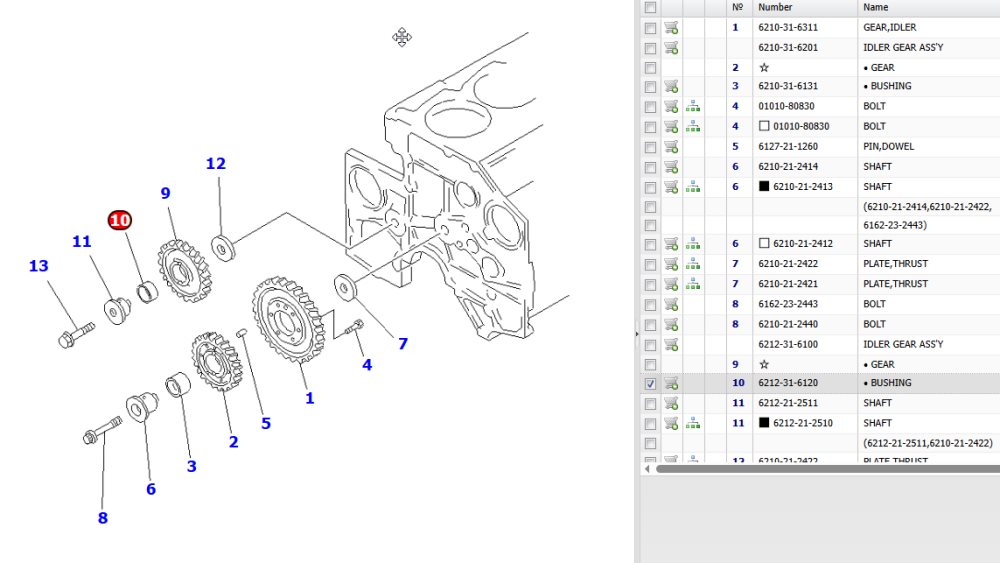Tick the select-all checkbox in table header
This screenshot has width=1000, height=563.
(650, 8)
